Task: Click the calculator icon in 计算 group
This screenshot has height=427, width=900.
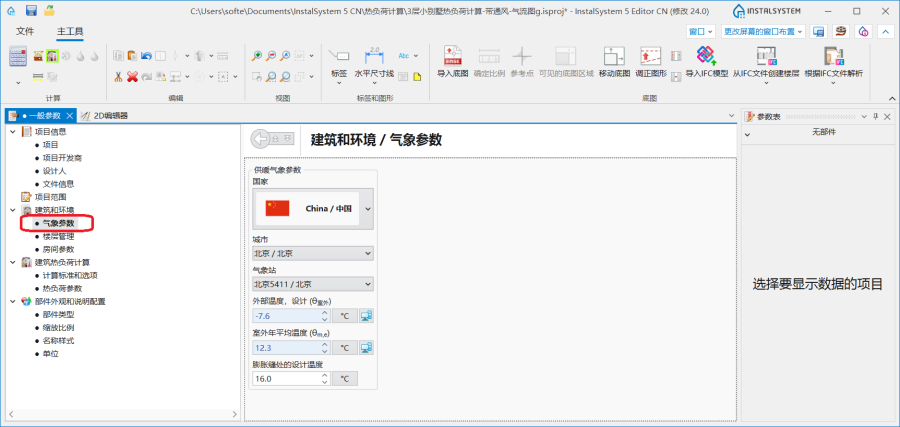Action: pos(18,57)
